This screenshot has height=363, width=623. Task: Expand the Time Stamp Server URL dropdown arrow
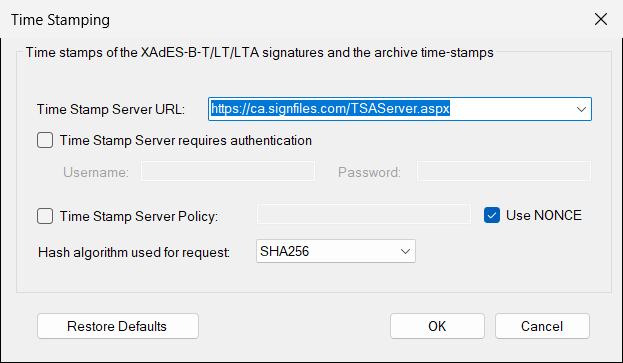coord(581,109)
